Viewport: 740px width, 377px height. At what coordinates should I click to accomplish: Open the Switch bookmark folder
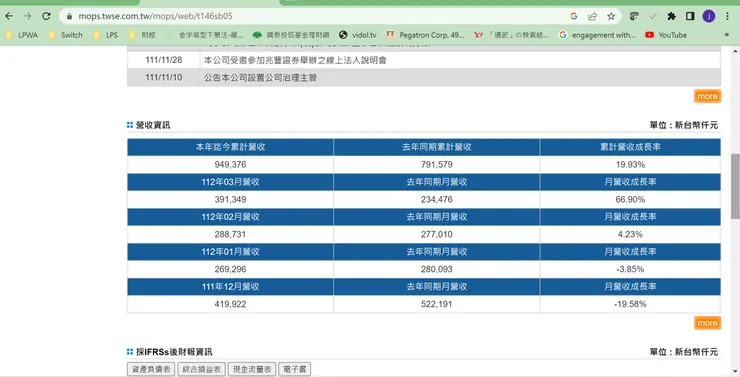(65, 35)
